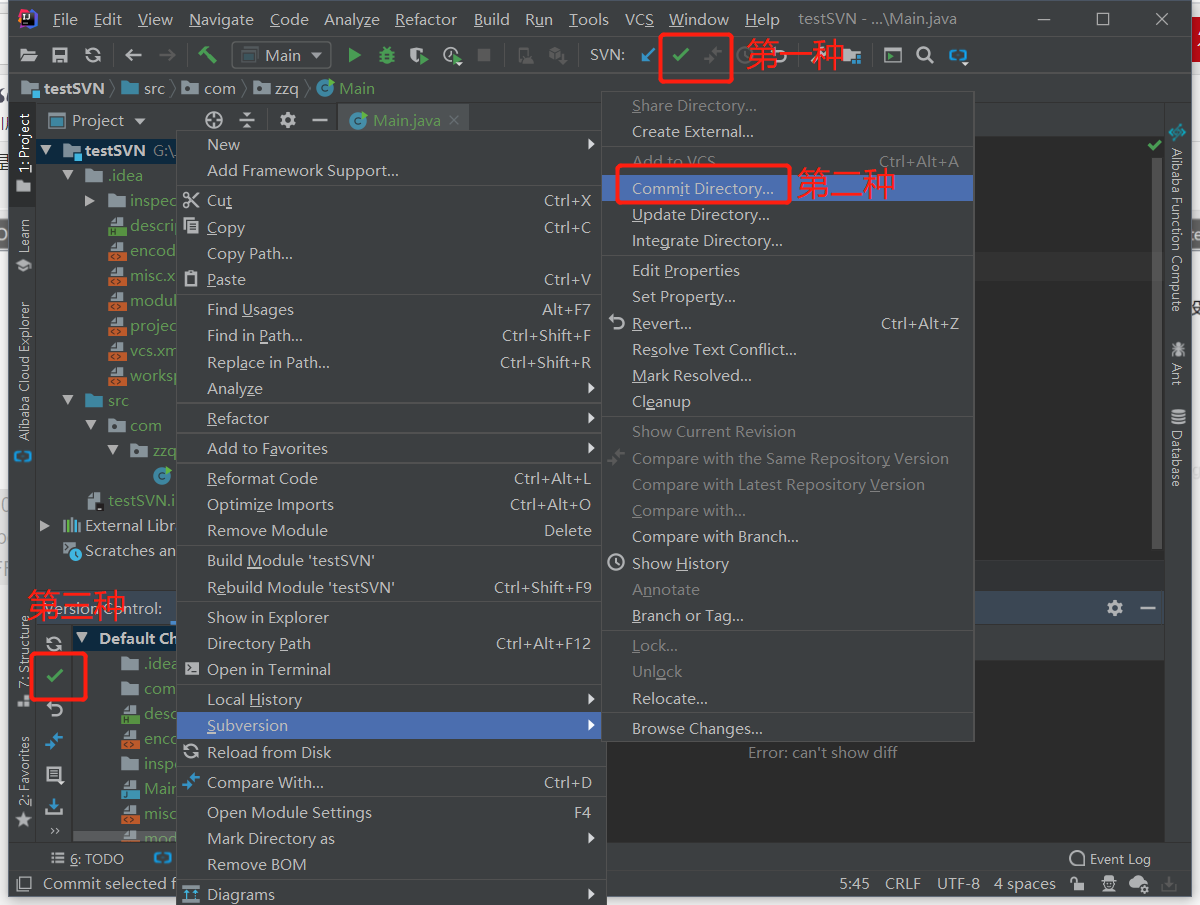Toggle the 2: Favorites tool window
This screenshot has height=905, width=1200.
pyautogui.click(x=24, y=783)
